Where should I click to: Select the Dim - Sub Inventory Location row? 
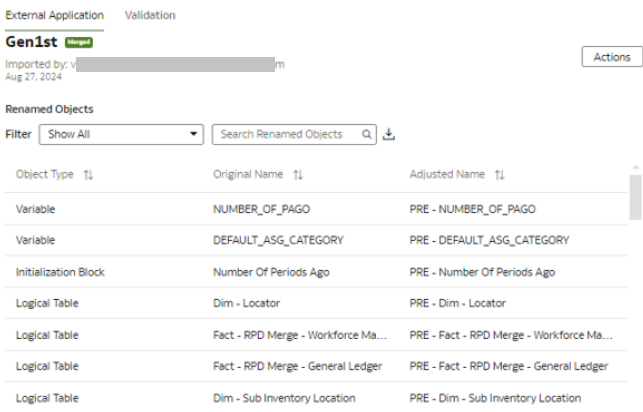point(283,398)
